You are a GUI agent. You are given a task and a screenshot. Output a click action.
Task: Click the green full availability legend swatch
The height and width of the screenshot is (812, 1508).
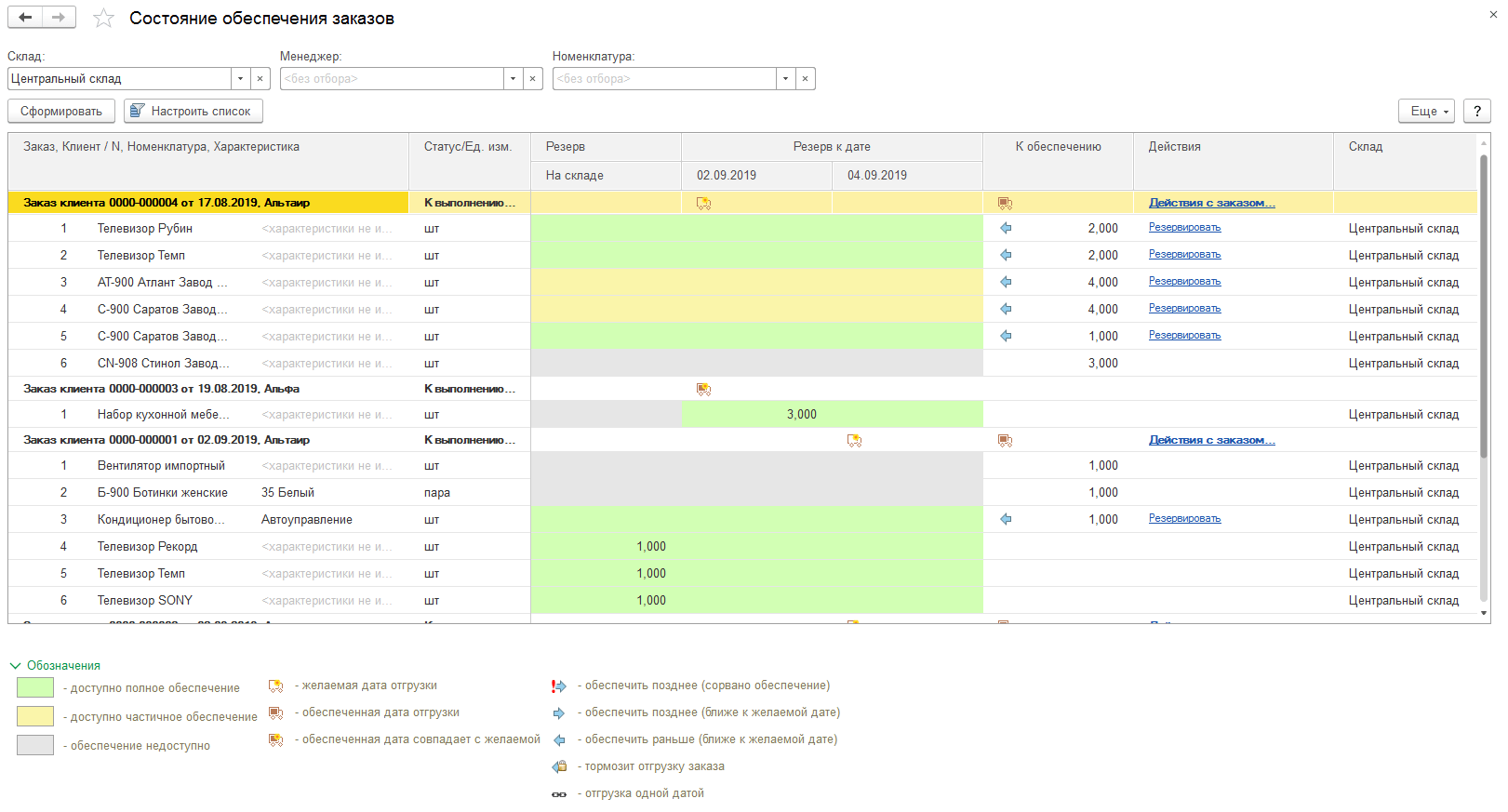coord(35,688)
